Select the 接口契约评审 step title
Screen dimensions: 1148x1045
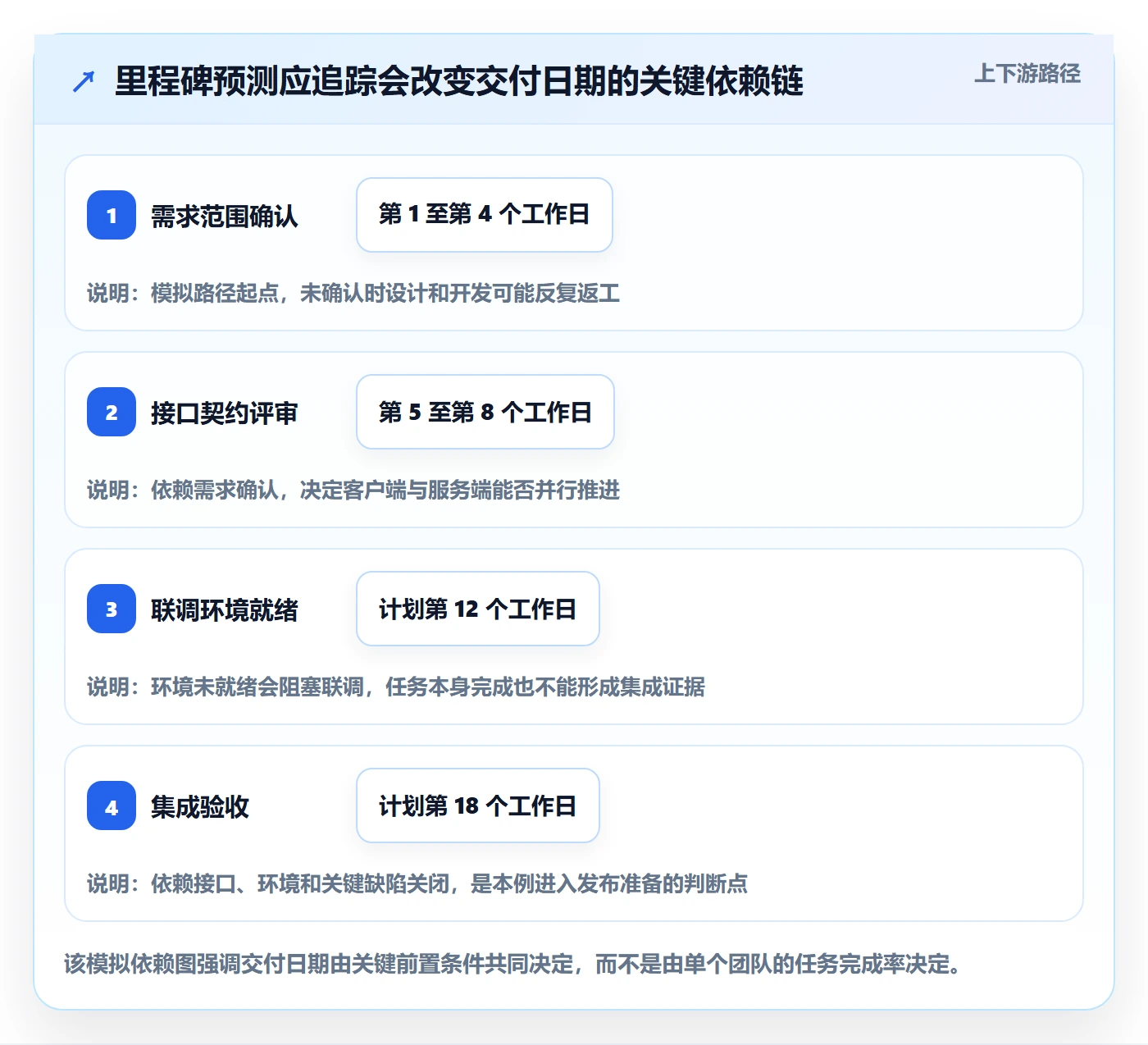tap(225, 413)
